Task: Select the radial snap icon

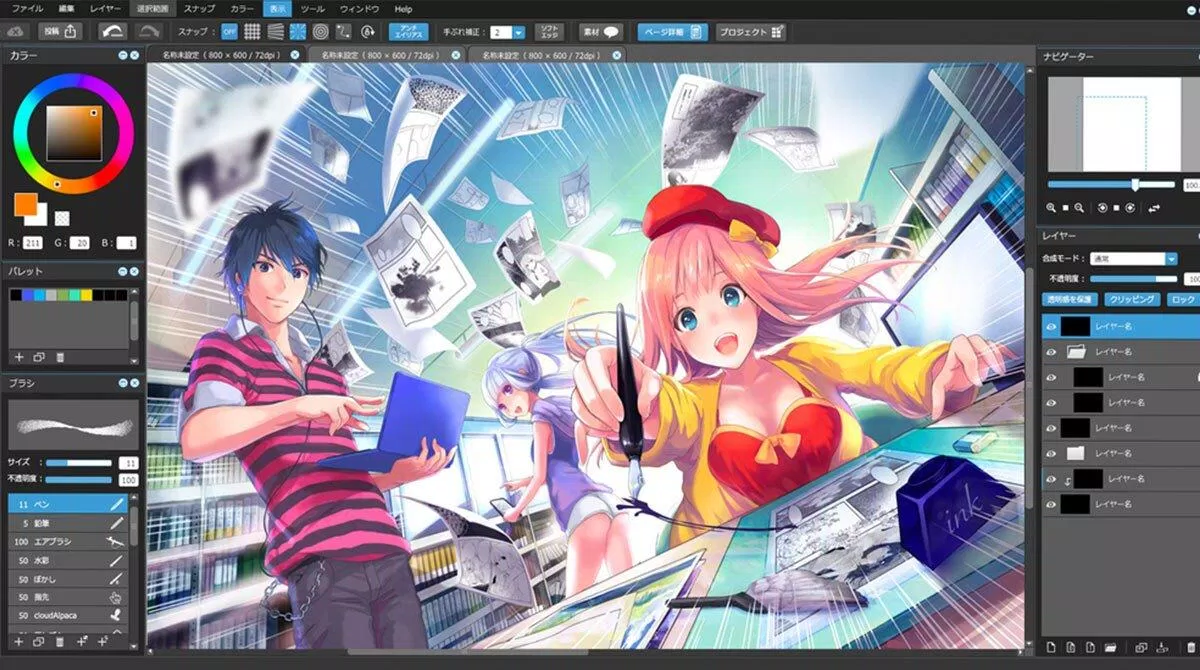Action: click(x=298, y=31)
